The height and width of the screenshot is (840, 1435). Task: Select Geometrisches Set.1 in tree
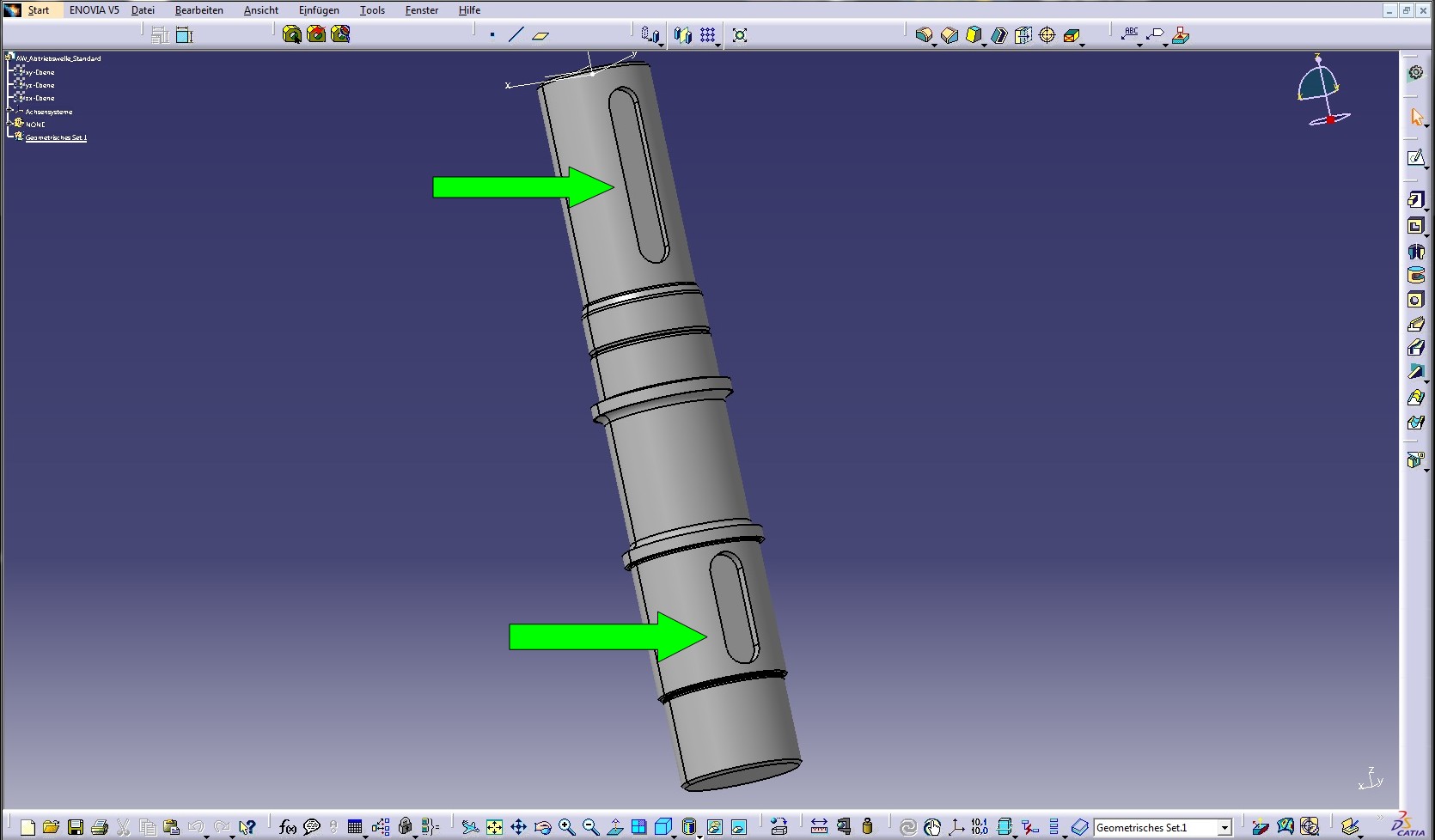56,137
